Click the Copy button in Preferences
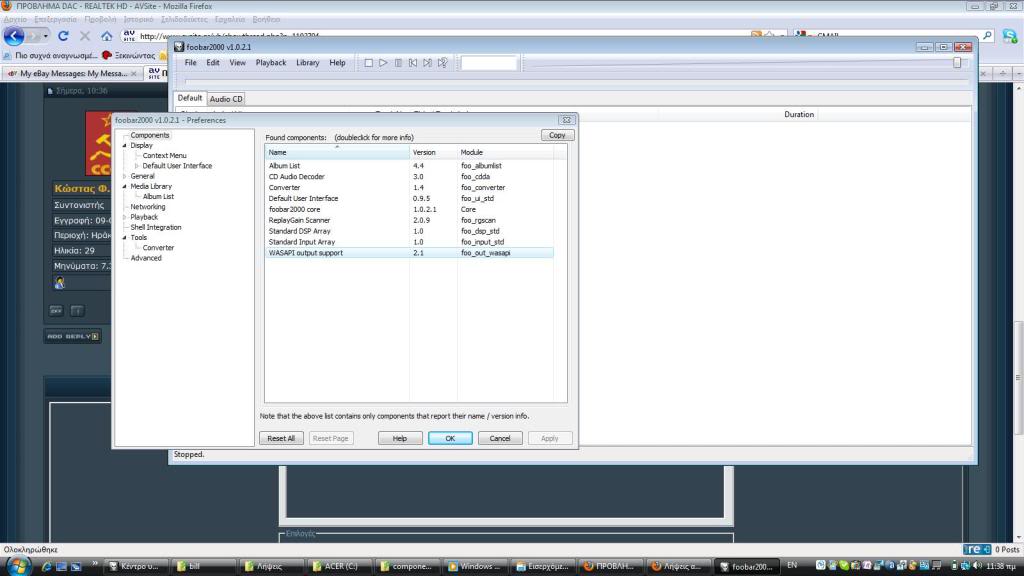This screenshot has width=1024, height=576. [x=557, y=135]
